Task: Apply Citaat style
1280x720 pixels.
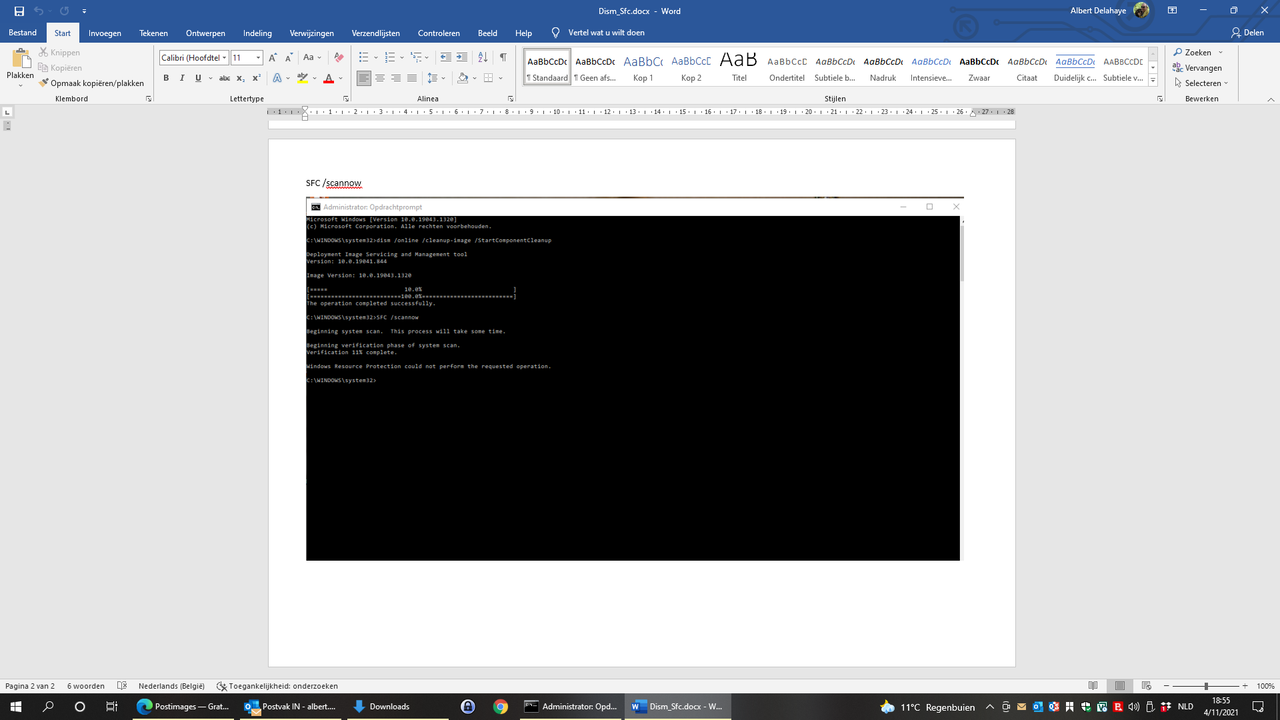Action: 1027,67
